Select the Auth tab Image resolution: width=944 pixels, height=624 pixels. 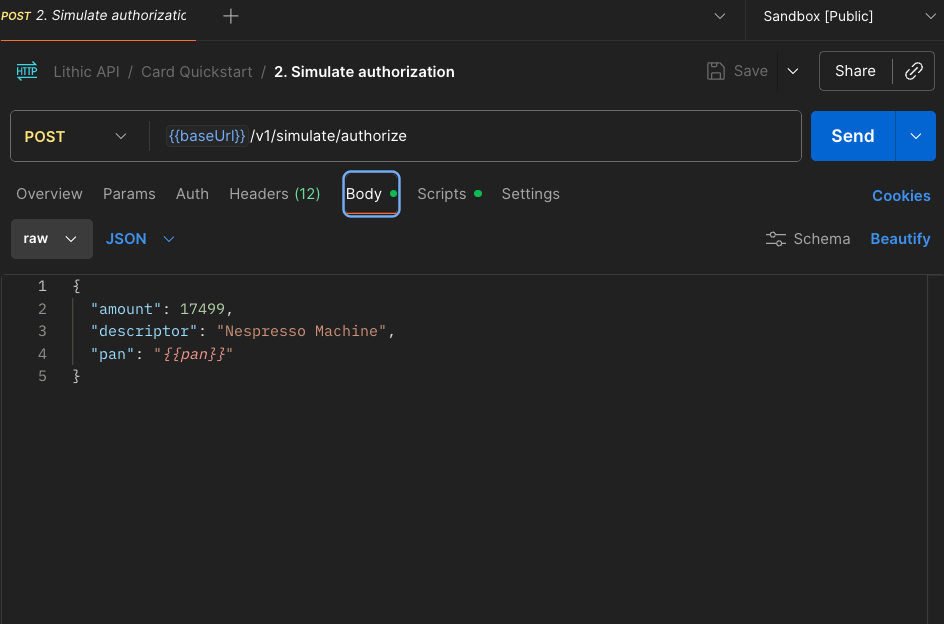tap(192, 194)
